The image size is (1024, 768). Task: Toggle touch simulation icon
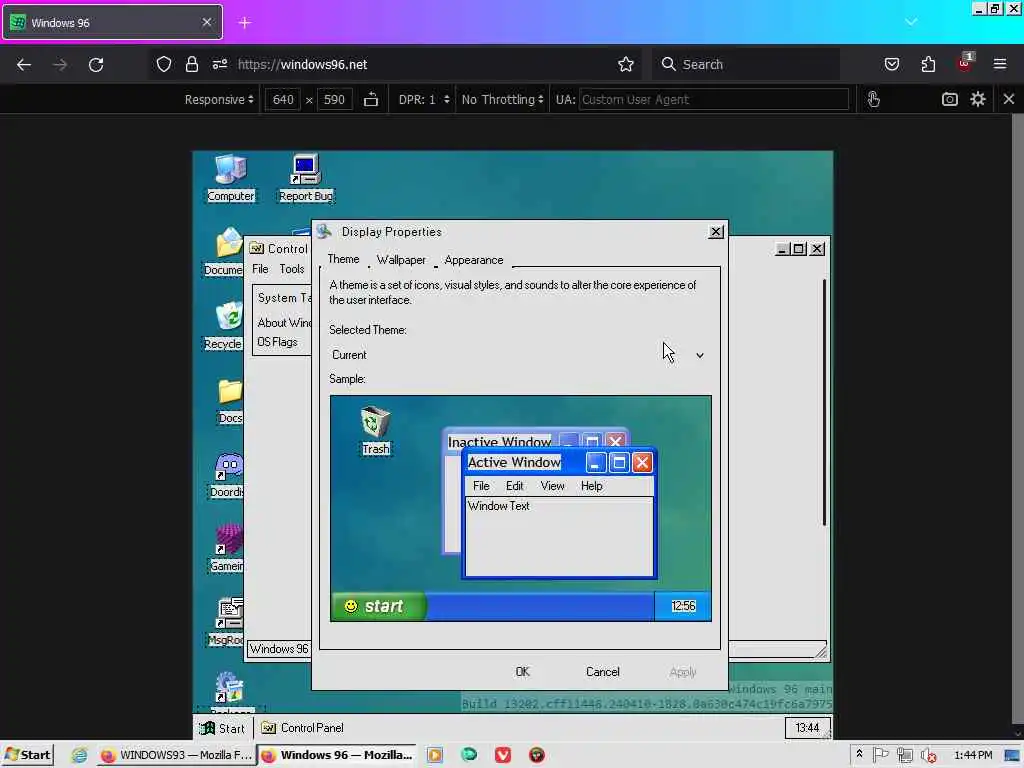874,99
